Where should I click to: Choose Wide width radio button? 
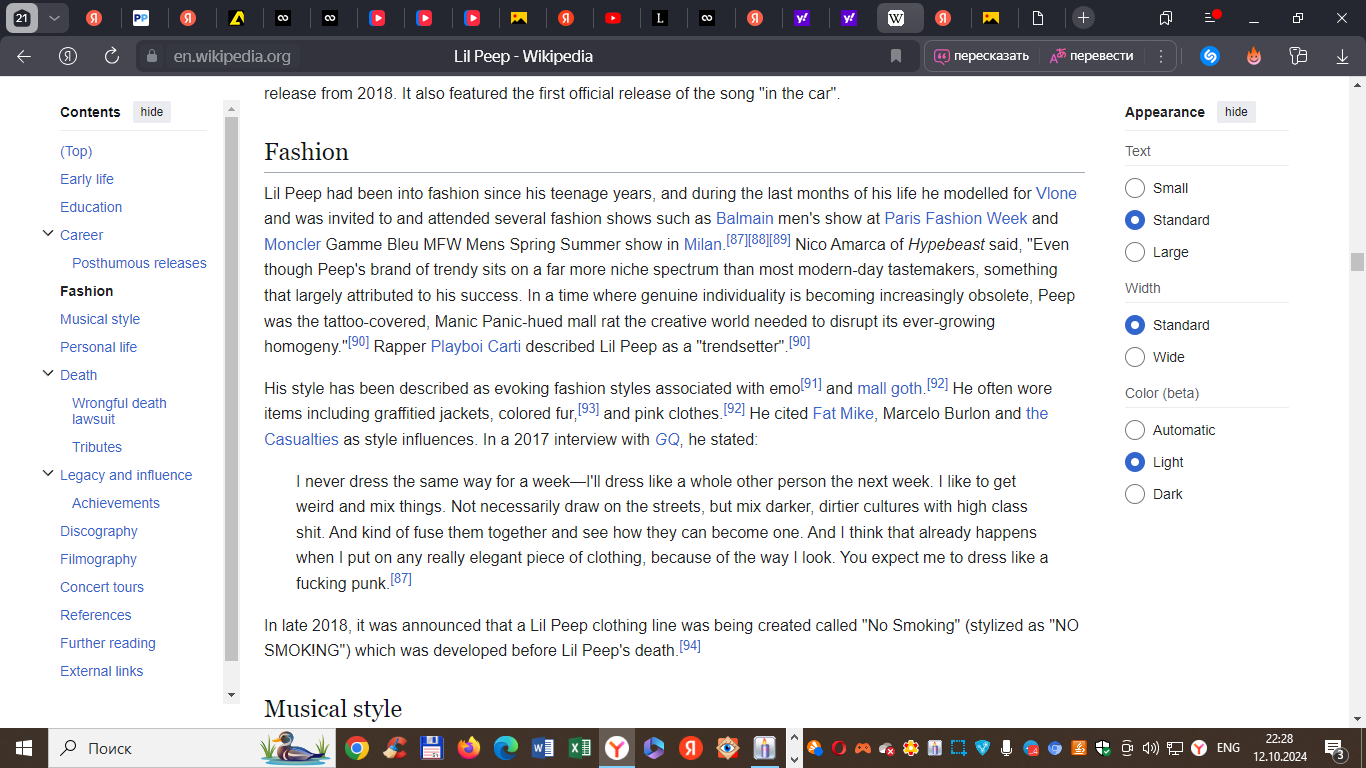(1135, 357)
